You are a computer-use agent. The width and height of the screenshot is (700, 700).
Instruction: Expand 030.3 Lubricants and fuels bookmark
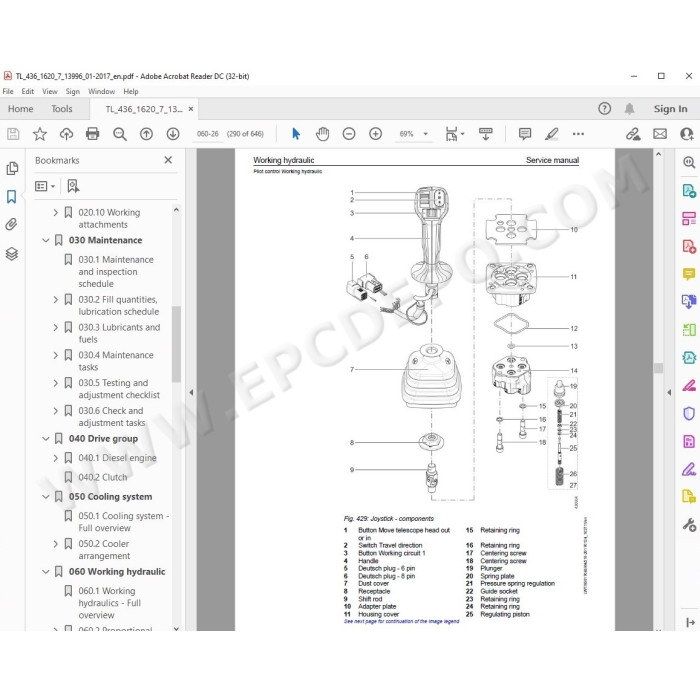55,327
